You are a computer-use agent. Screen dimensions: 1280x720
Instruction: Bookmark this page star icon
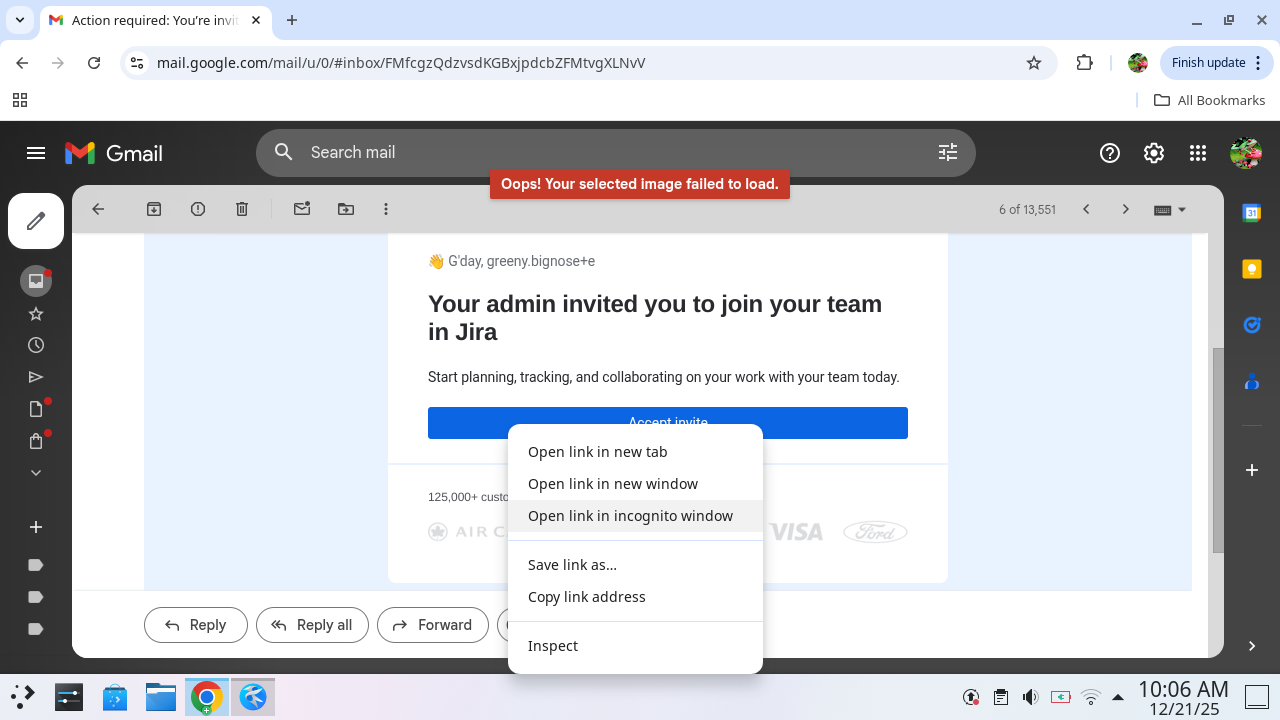coord(1034,63)
